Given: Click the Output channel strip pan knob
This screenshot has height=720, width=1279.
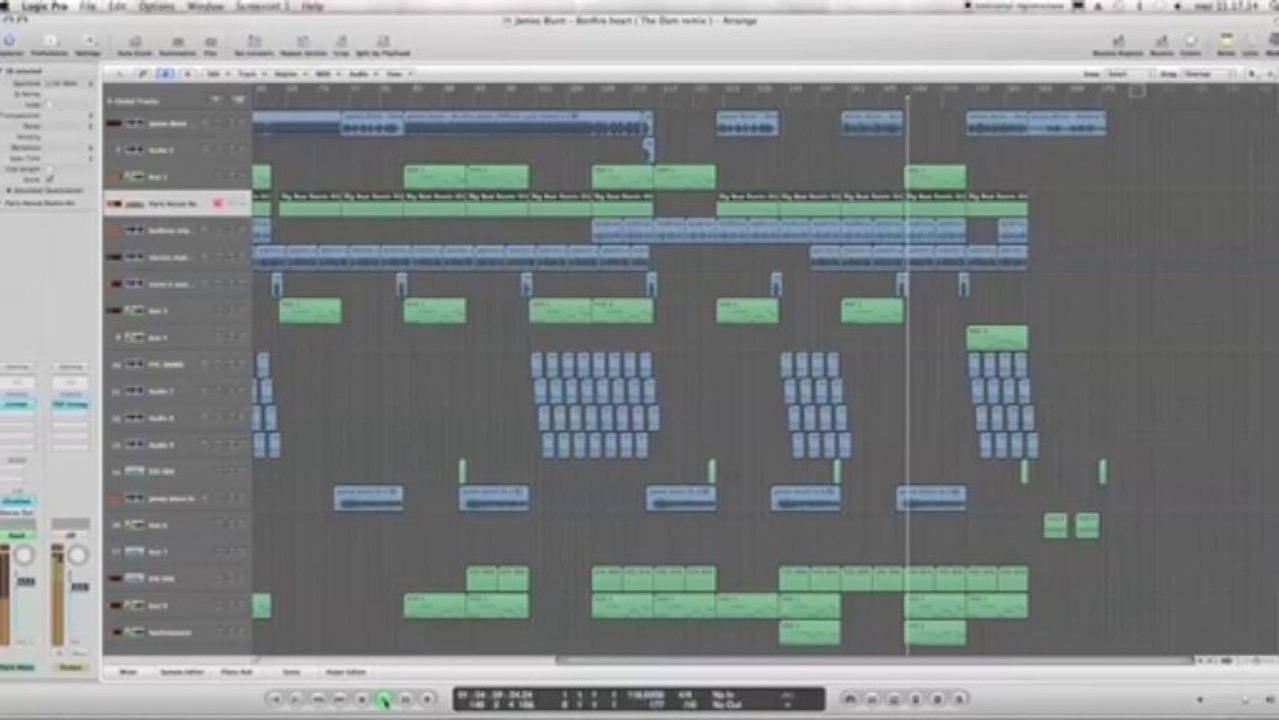Looking at the screenshot, I should pos(77,555).
